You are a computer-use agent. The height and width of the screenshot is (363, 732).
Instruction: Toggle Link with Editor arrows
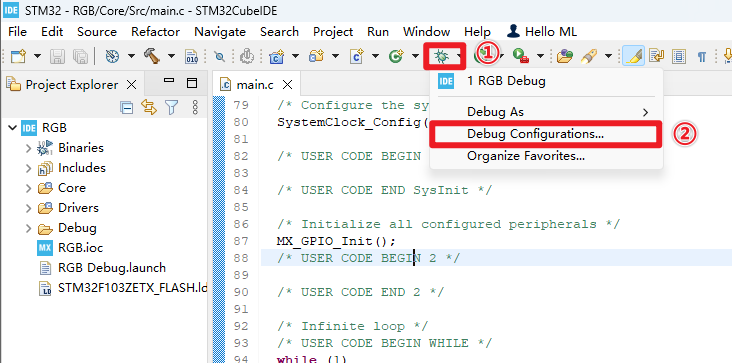tap(149, 108)
